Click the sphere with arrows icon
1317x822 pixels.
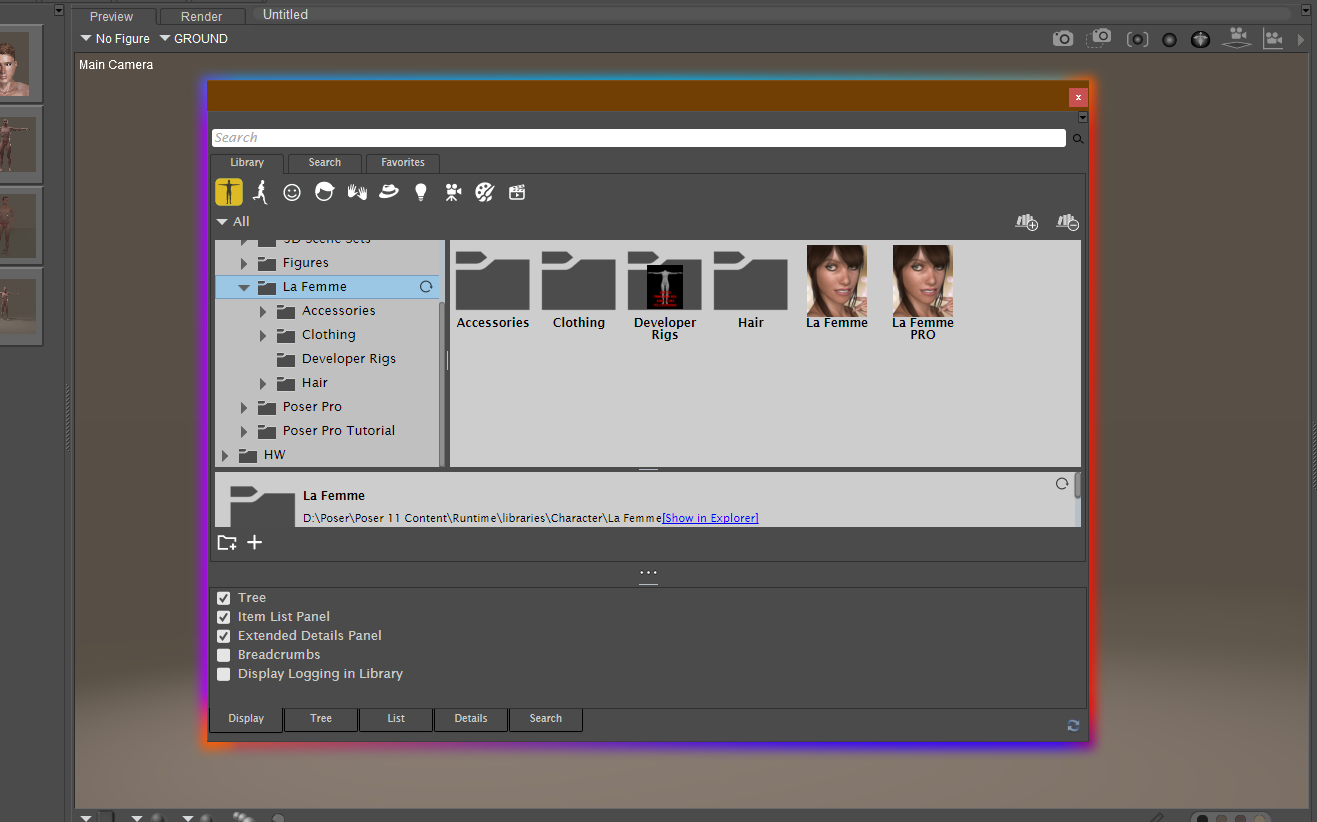(1201, 39)
